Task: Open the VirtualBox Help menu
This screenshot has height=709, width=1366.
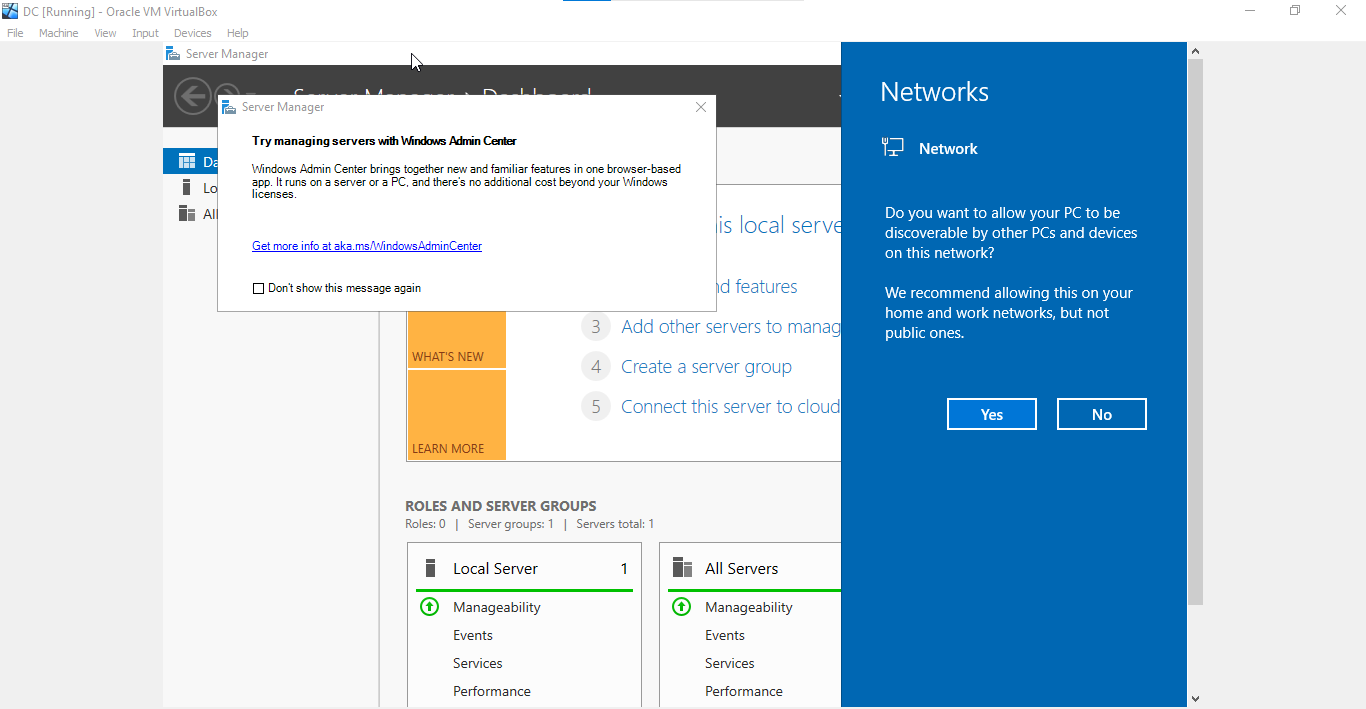Action: pos(237,33)
